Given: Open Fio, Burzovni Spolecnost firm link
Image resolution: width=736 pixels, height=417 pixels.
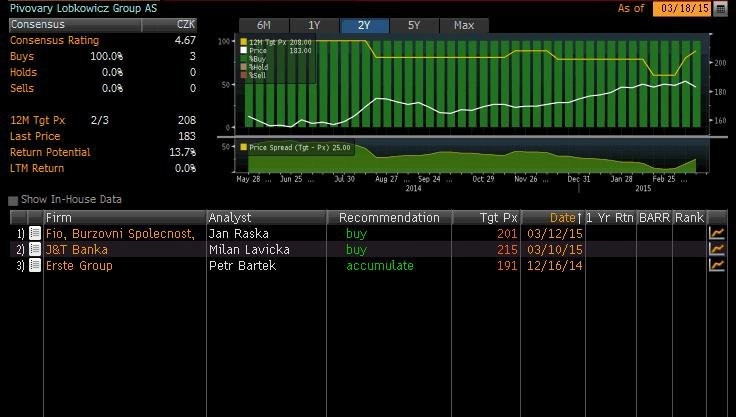Looking at the screenshot, I should pos(120,233).
